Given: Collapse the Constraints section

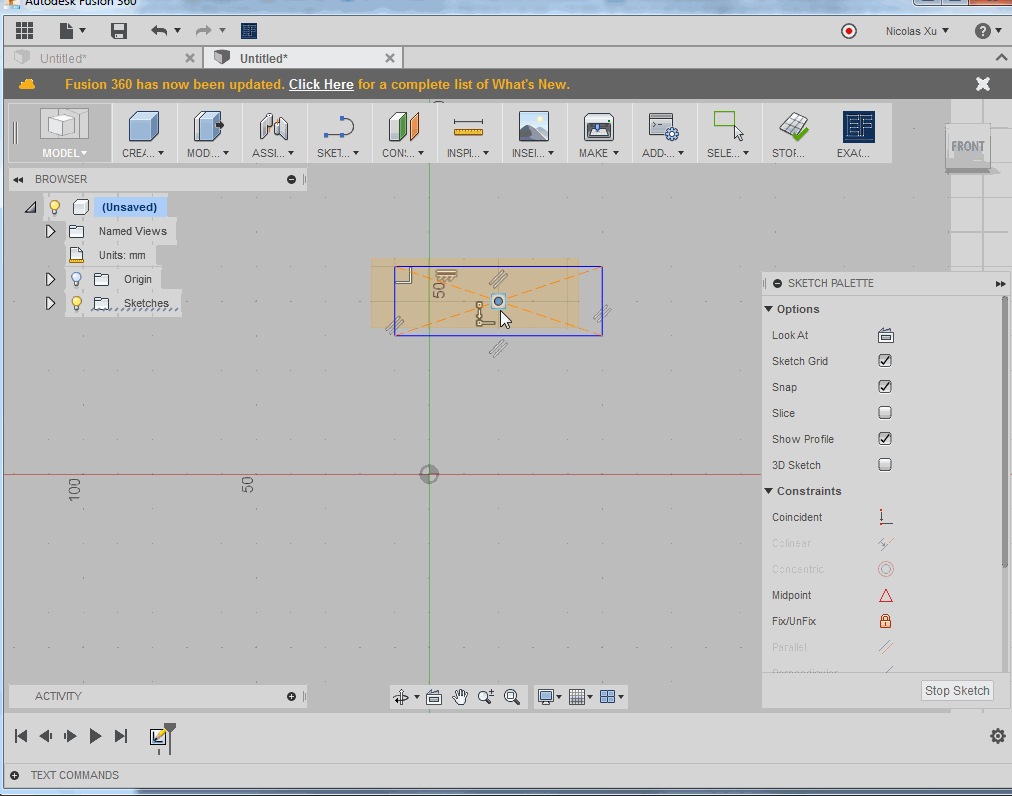Looking at the screenshot, I should (769, 491).
